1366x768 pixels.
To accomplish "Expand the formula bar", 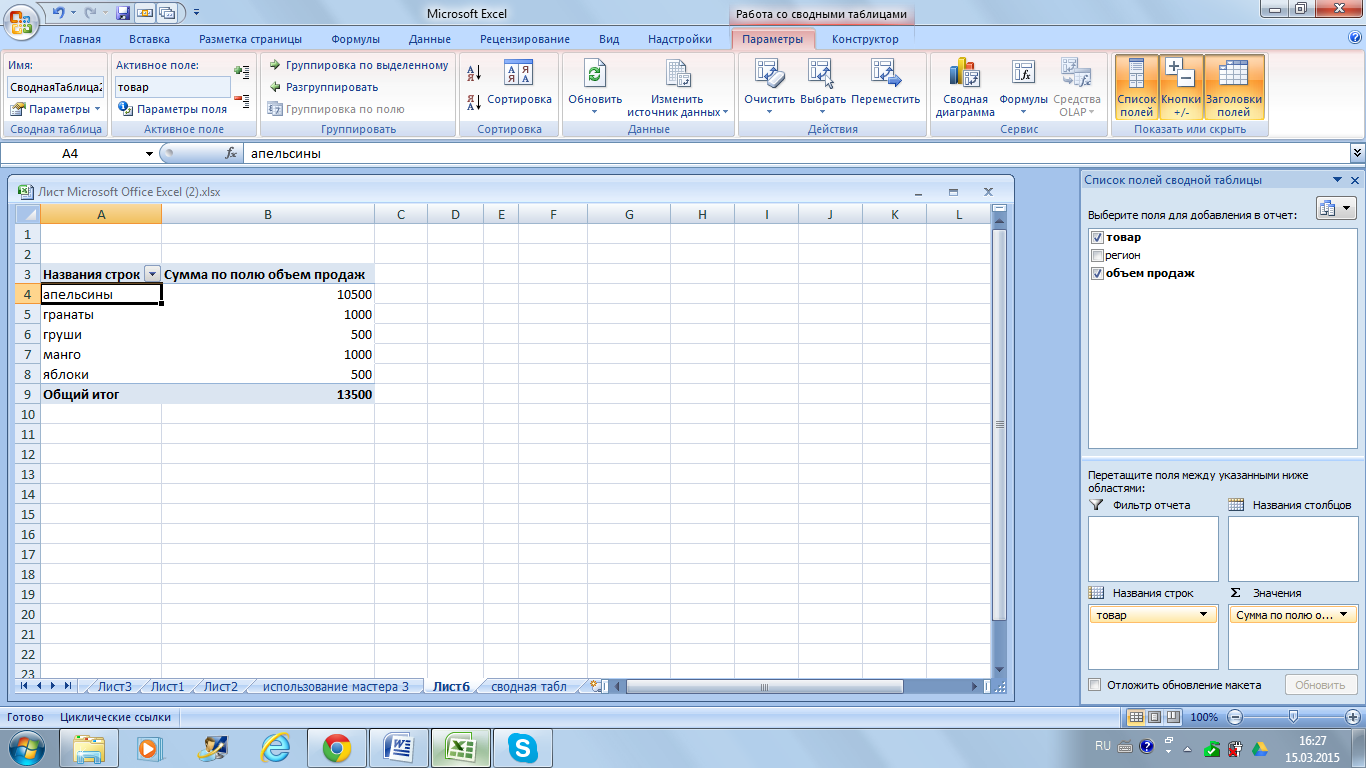I will (x=1357, y=154).
